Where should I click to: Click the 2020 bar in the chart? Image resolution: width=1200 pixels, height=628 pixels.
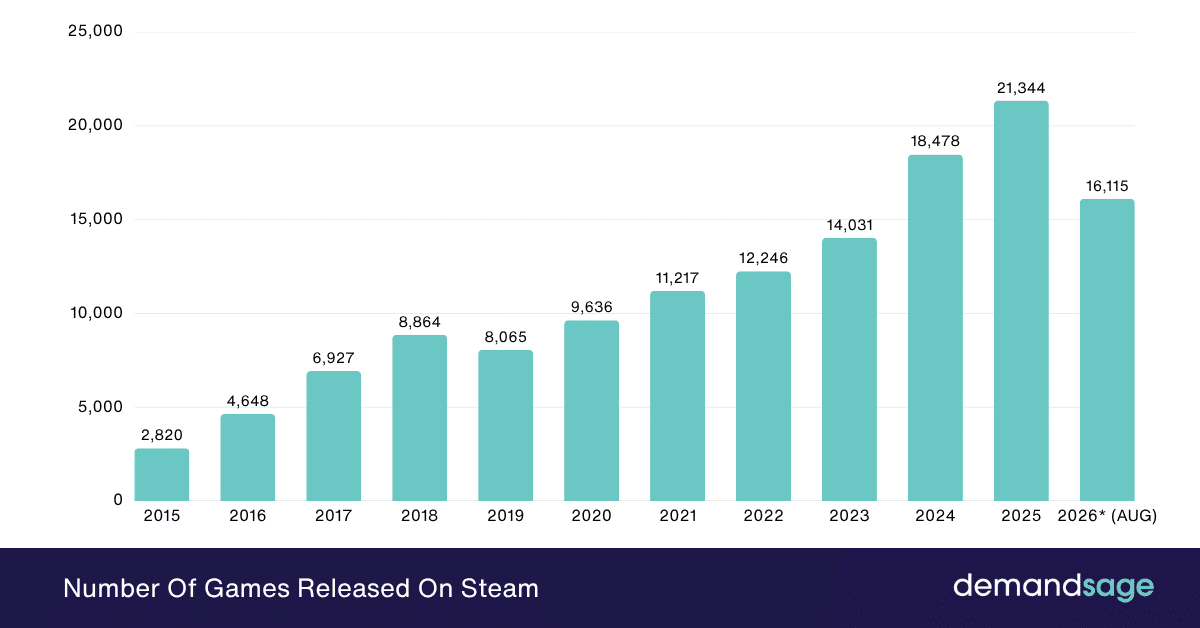pyautogui.click(x=591, y=410)
